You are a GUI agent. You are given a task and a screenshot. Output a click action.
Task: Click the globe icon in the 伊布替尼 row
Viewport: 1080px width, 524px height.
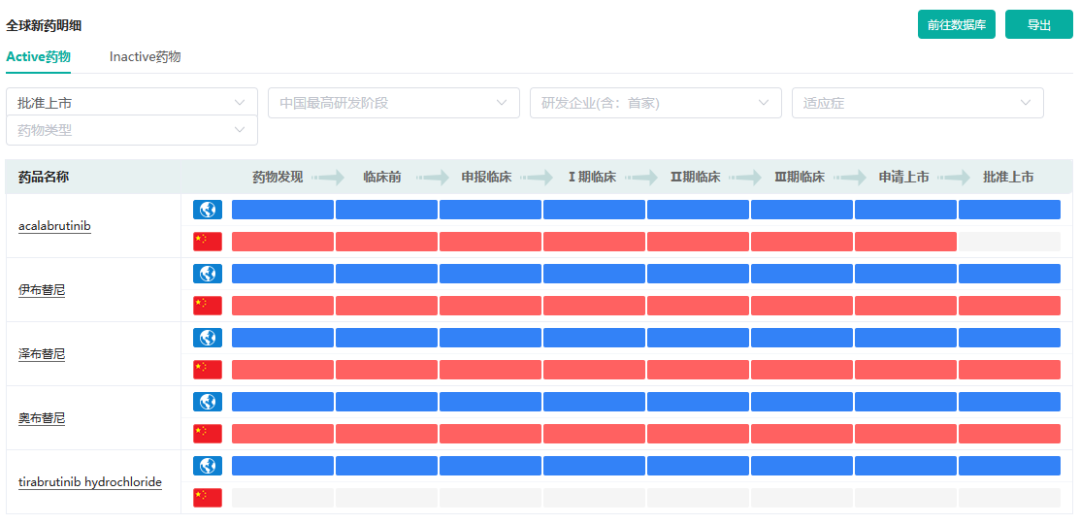pos(207,273)
